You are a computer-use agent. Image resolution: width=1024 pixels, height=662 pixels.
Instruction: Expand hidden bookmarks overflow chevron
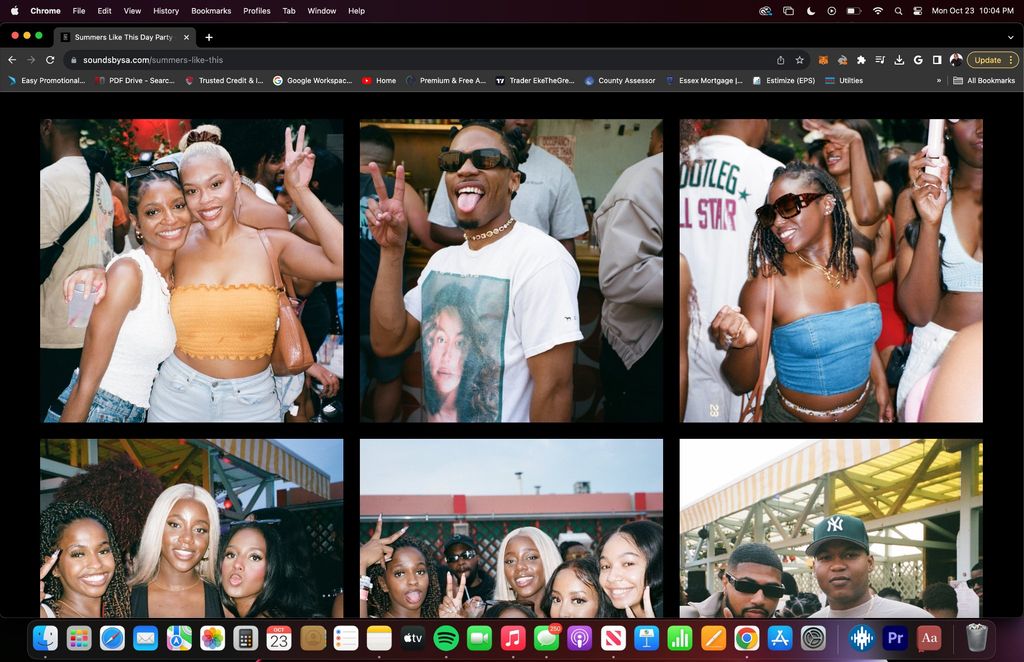pos(938,80)
